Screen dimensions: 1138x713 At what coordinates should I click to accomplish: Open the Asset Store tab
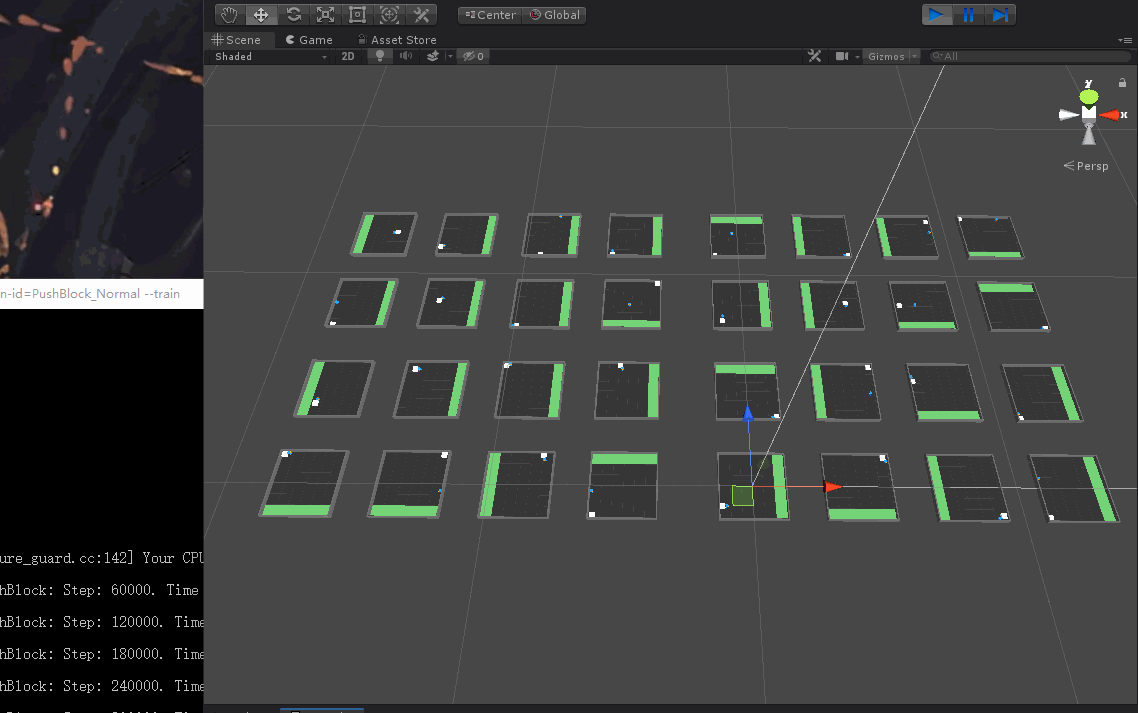click(x=397, y=40)
